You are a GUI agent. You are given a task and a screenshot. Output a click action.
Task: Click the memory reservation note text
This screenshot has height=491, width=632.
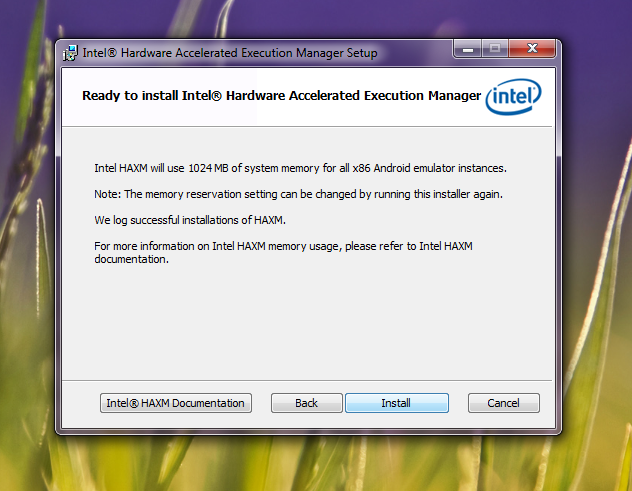298,193
